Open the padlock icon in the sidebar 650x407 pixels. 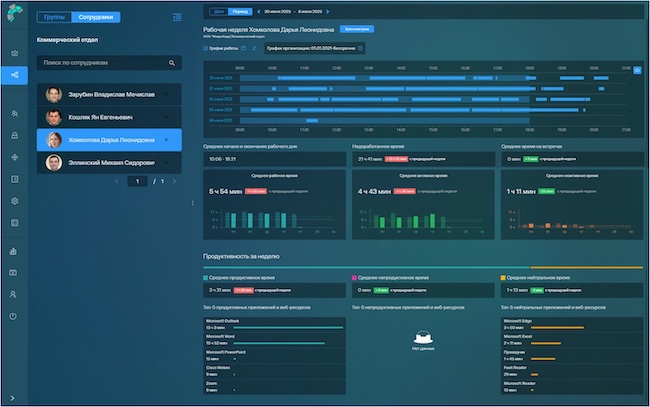(x=15, y=136)
